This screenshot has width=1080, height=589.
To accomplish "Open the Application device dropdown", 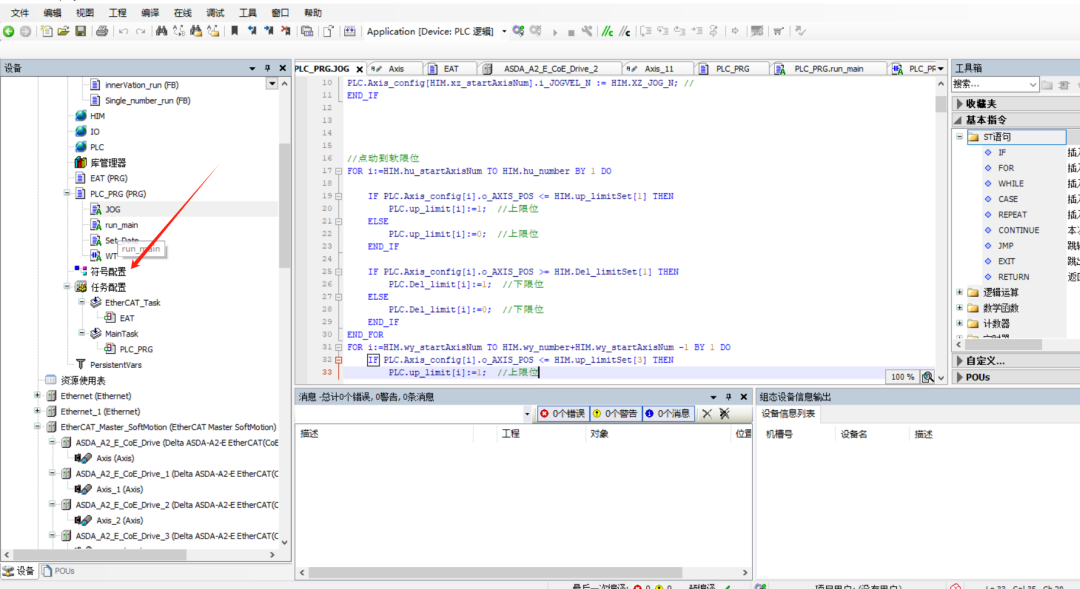I will coord(504,31).
